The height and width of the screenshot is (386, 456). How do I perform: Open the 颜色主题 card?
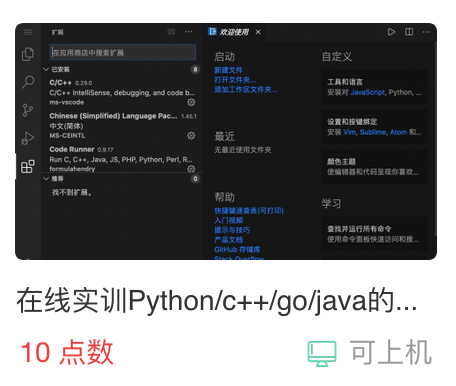374,167
